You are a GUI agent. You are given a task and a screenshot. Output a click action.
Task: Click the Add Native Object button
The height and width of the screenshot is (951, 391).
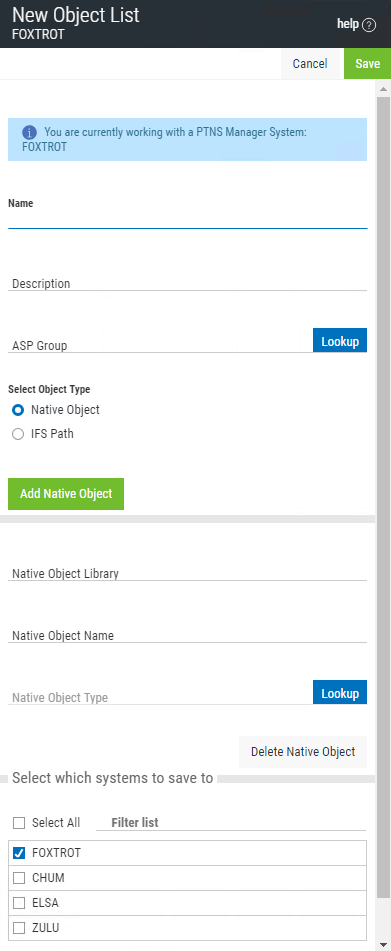click(x=66, y=494)
